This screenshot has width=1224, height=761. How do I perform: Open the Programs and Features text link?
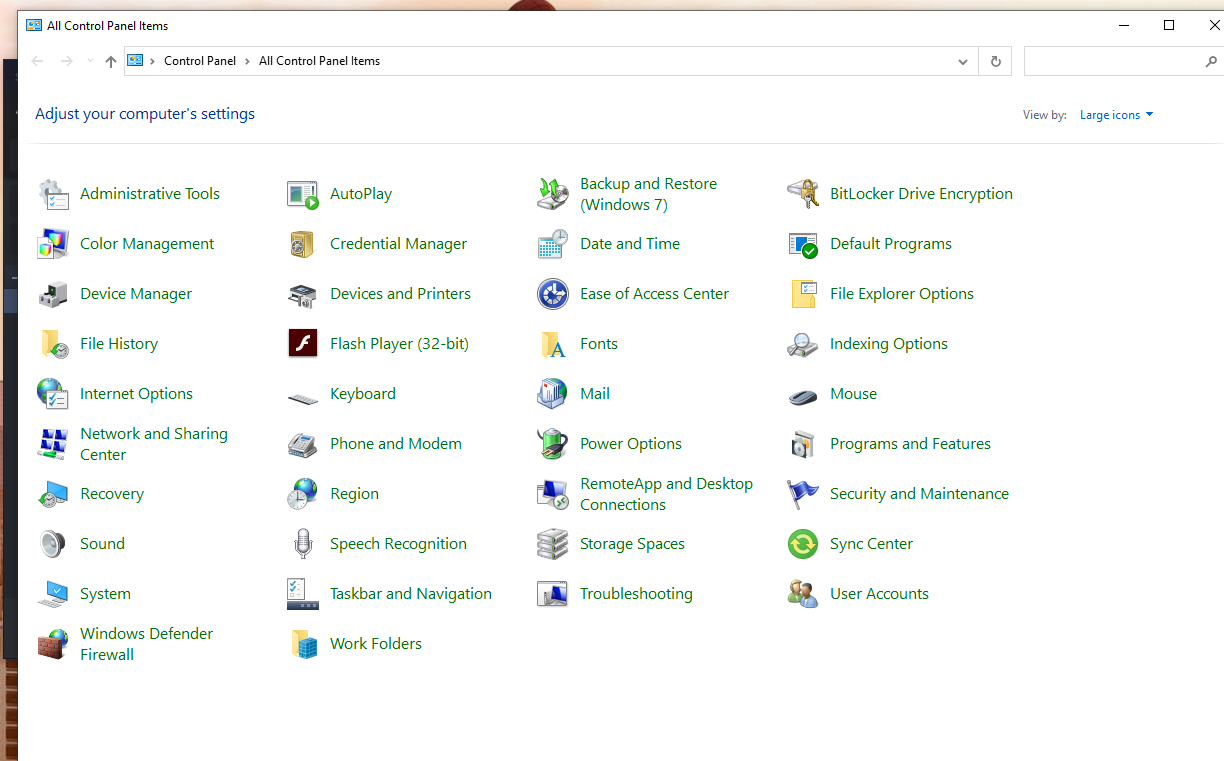click(x=910, y=444)
